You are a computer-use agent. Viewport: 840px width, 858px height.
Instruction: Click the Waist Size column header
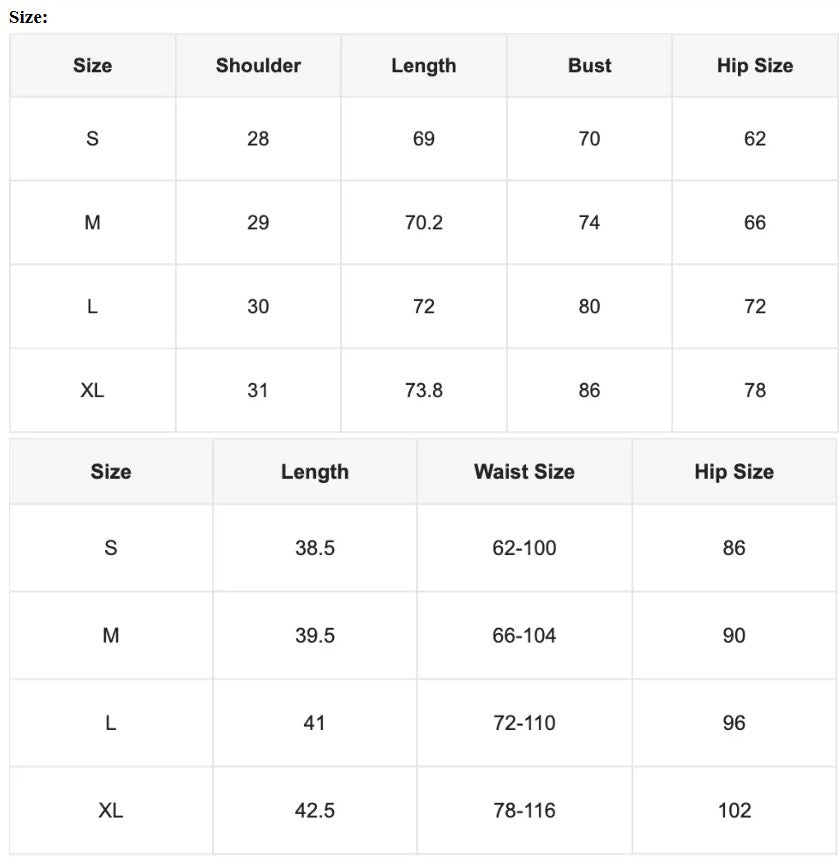point(524,472)
